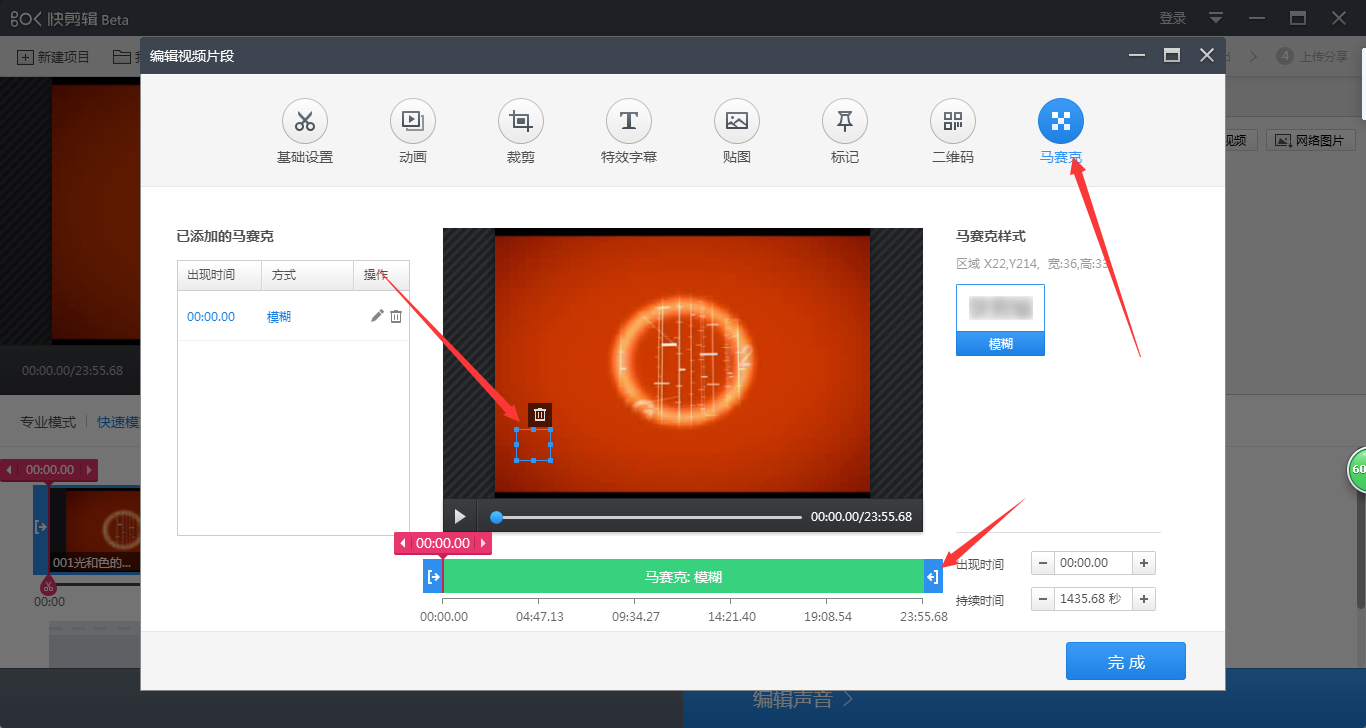The height and width of the screenshot is (728, 1366).
Task: Switch to the 马赛克 mosaic tab
Action: (x=1061, y=122)
